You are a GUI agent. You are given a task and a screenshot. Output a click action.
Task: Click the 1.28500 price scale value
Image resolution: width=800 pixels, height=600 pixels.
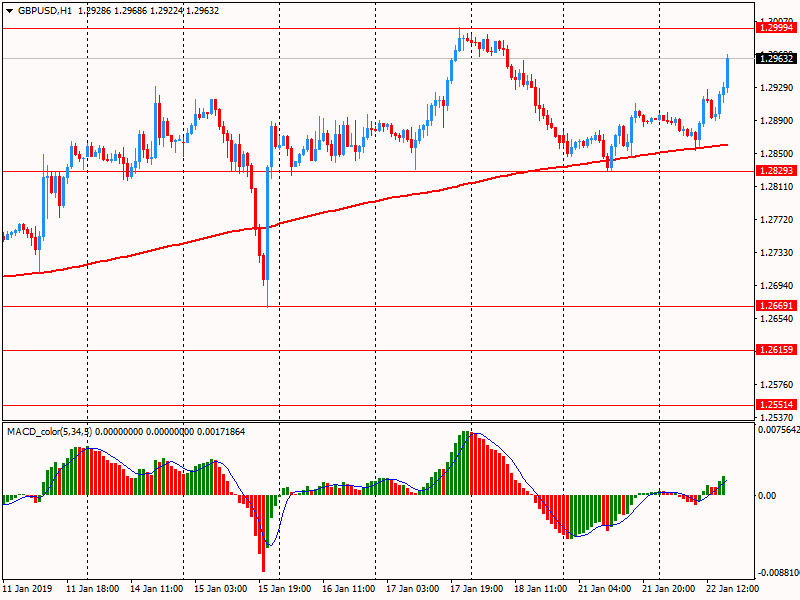pyautogui.click(x=777, y=154)
